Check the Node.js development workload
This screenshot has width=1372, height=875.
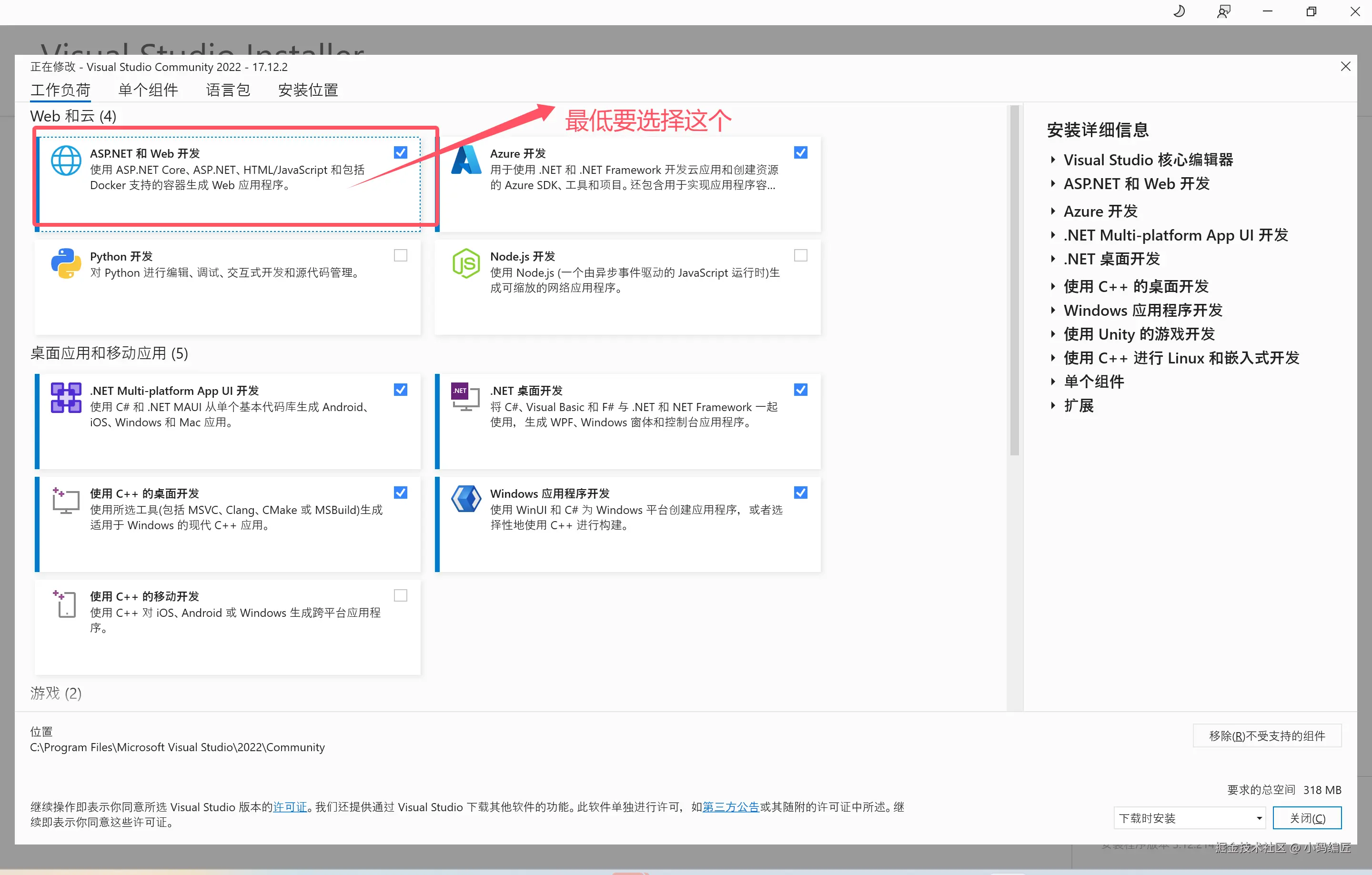(x=800, y=255)
